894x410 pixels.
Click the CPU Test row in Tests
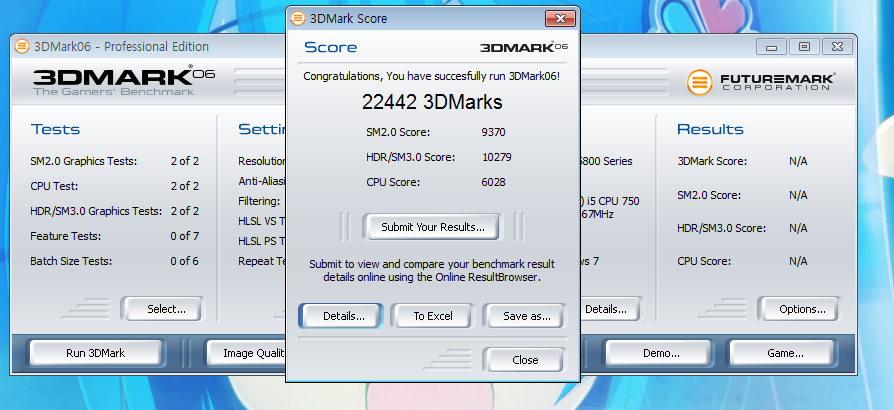click(115, 186)
